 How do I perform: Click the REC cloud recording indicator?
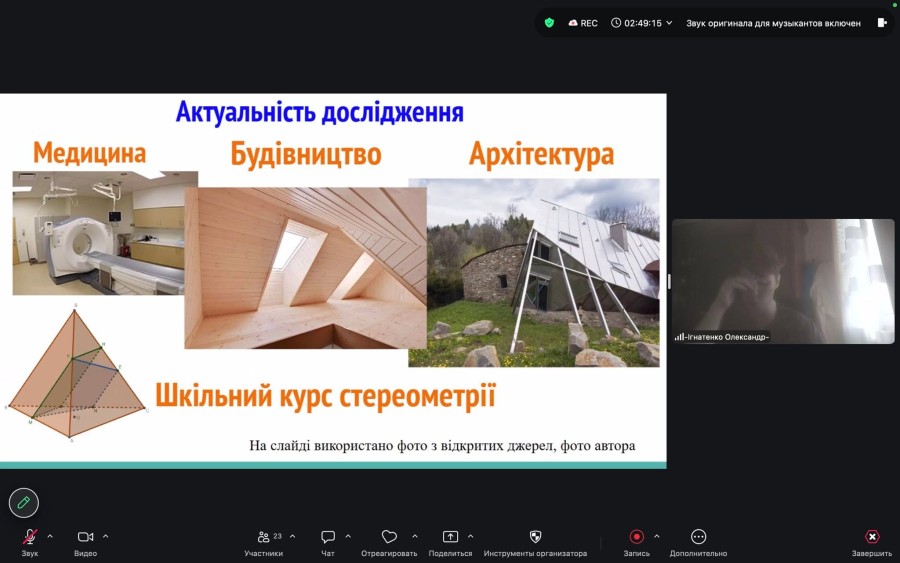(x=583, y=23)
